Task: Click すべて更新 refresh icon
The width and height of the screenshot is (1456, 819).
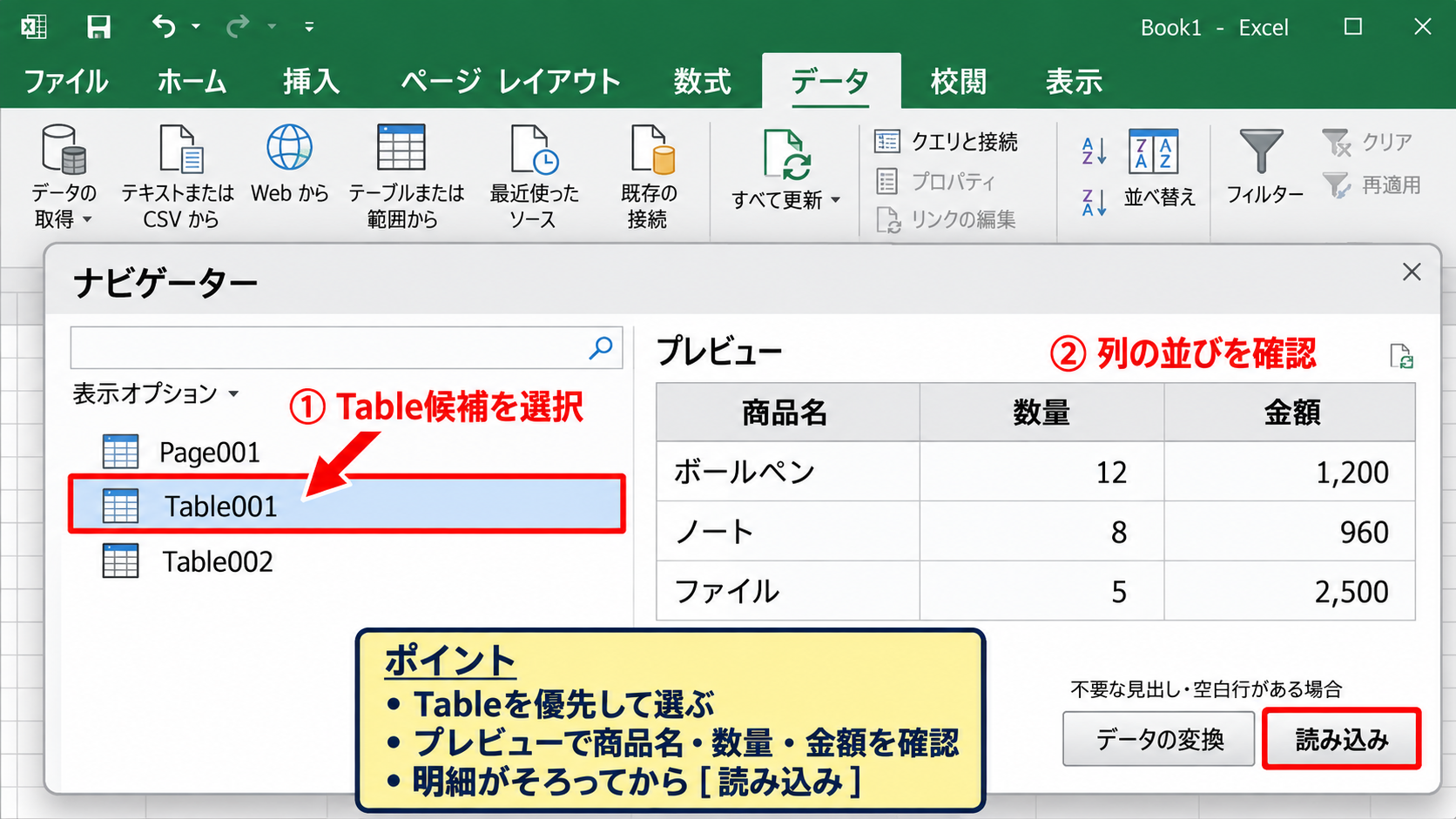Action: (786, 155)
